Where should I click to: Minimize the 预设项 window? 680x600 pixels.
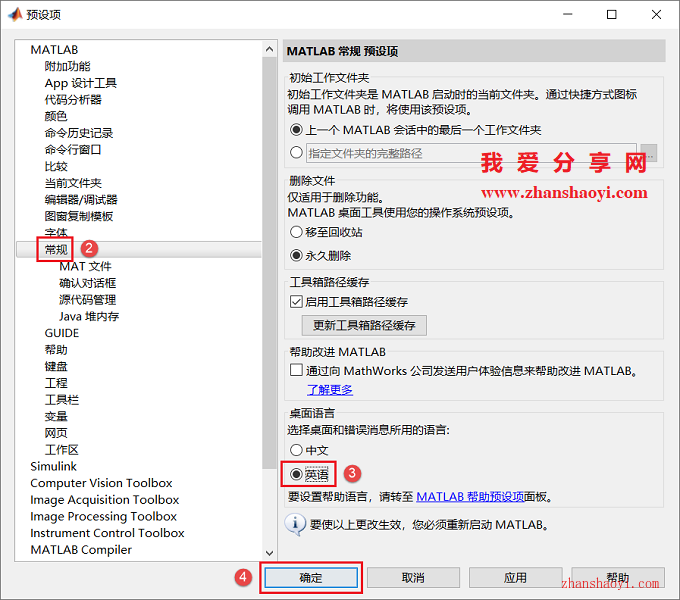[x=568, y=14]
